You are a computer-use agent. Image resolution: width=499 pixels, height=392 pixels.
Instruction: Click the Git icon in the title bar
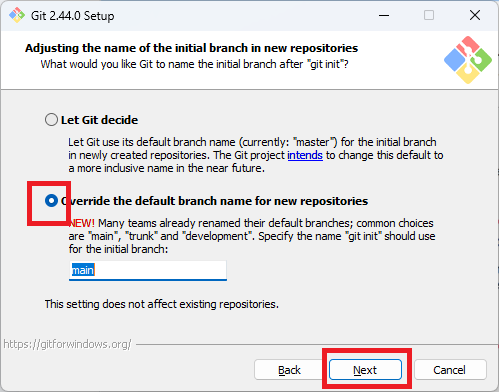pos(17,15)
